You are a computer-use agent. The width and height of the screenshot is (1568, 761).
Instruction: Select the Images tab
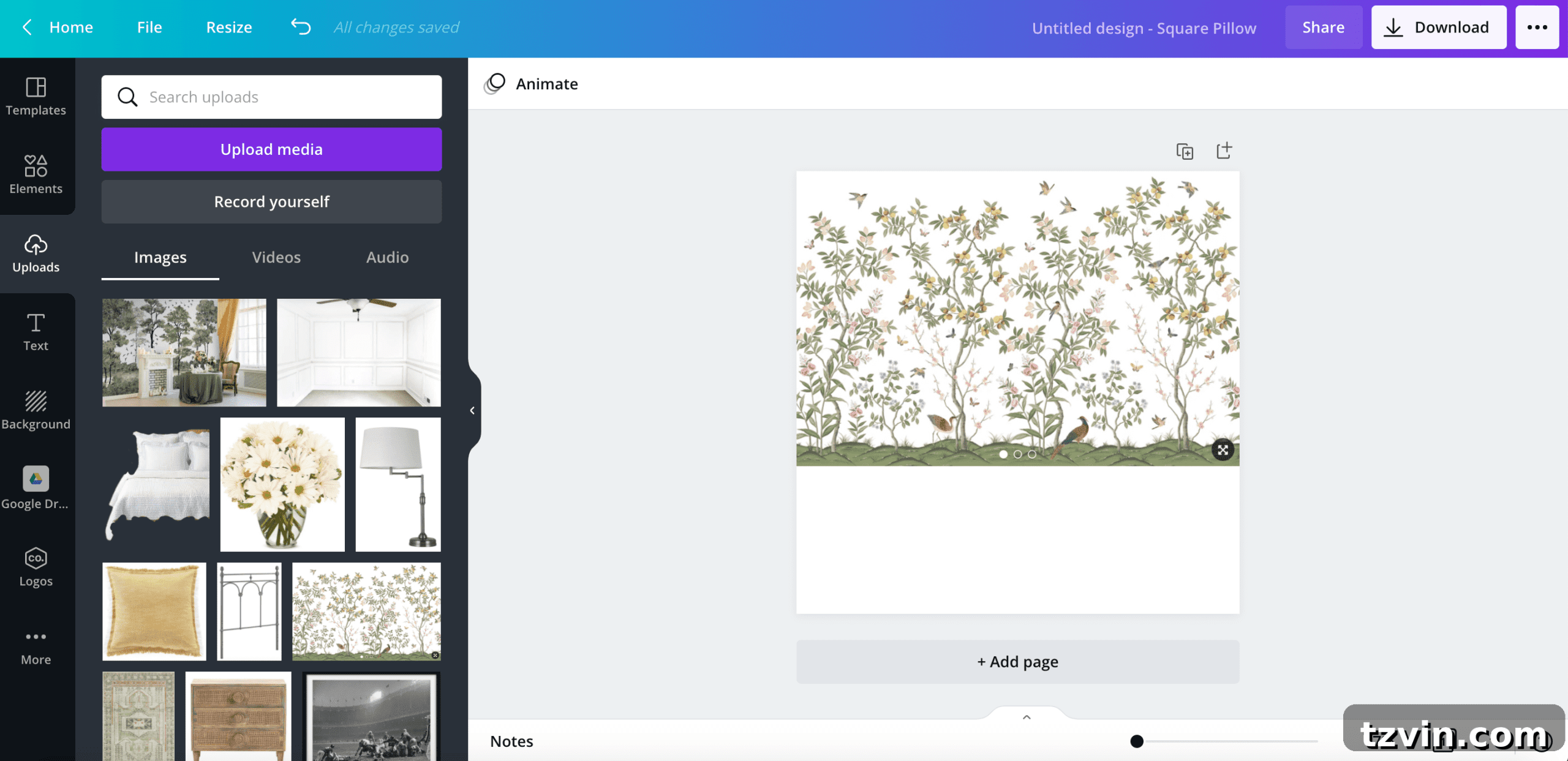pyautogui.click(x=160, y=258)
